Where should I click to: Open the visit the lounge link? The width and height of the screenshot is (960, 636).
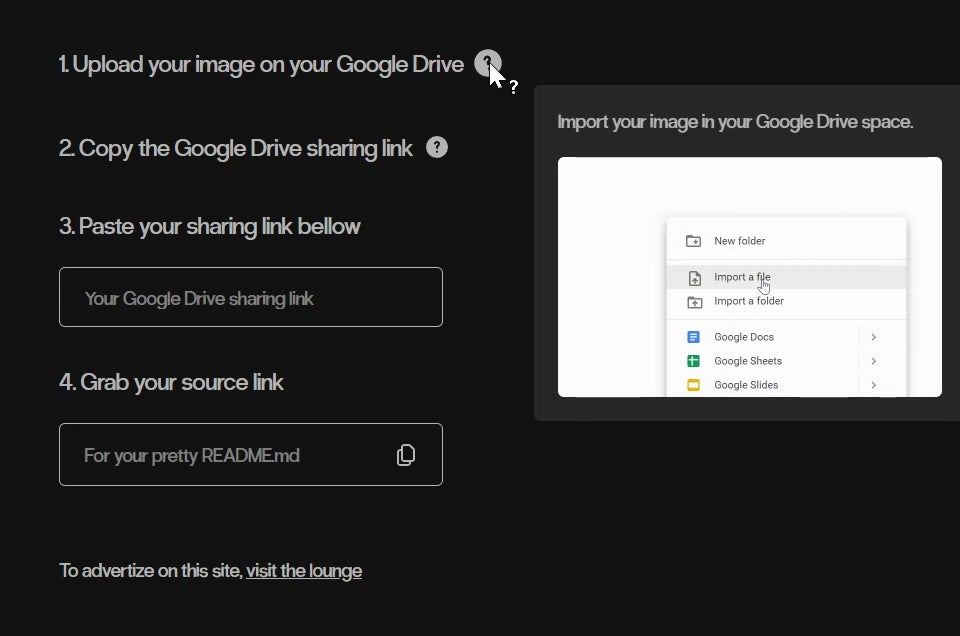[304, 571]
